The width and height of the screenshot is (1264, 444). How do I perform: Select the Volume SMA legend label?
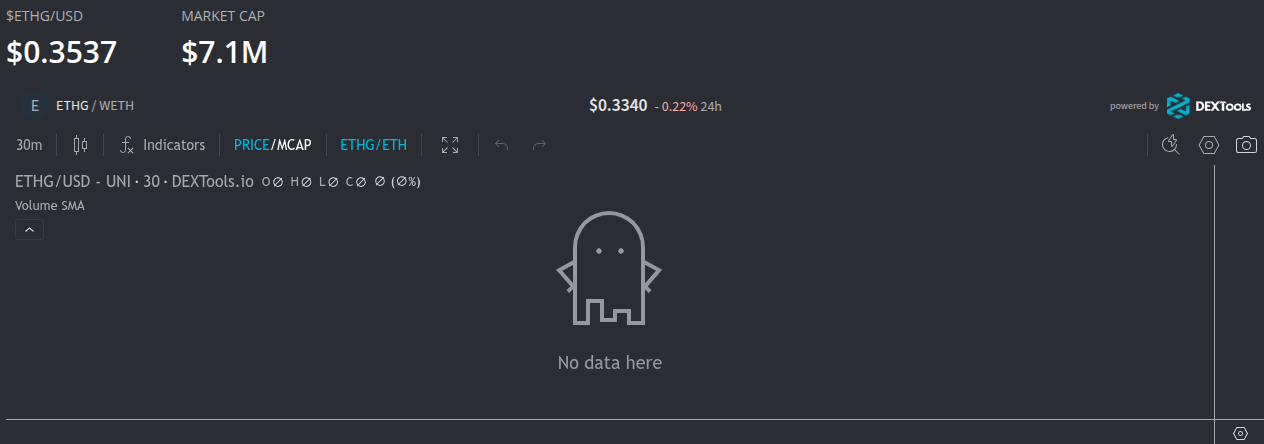50,206
